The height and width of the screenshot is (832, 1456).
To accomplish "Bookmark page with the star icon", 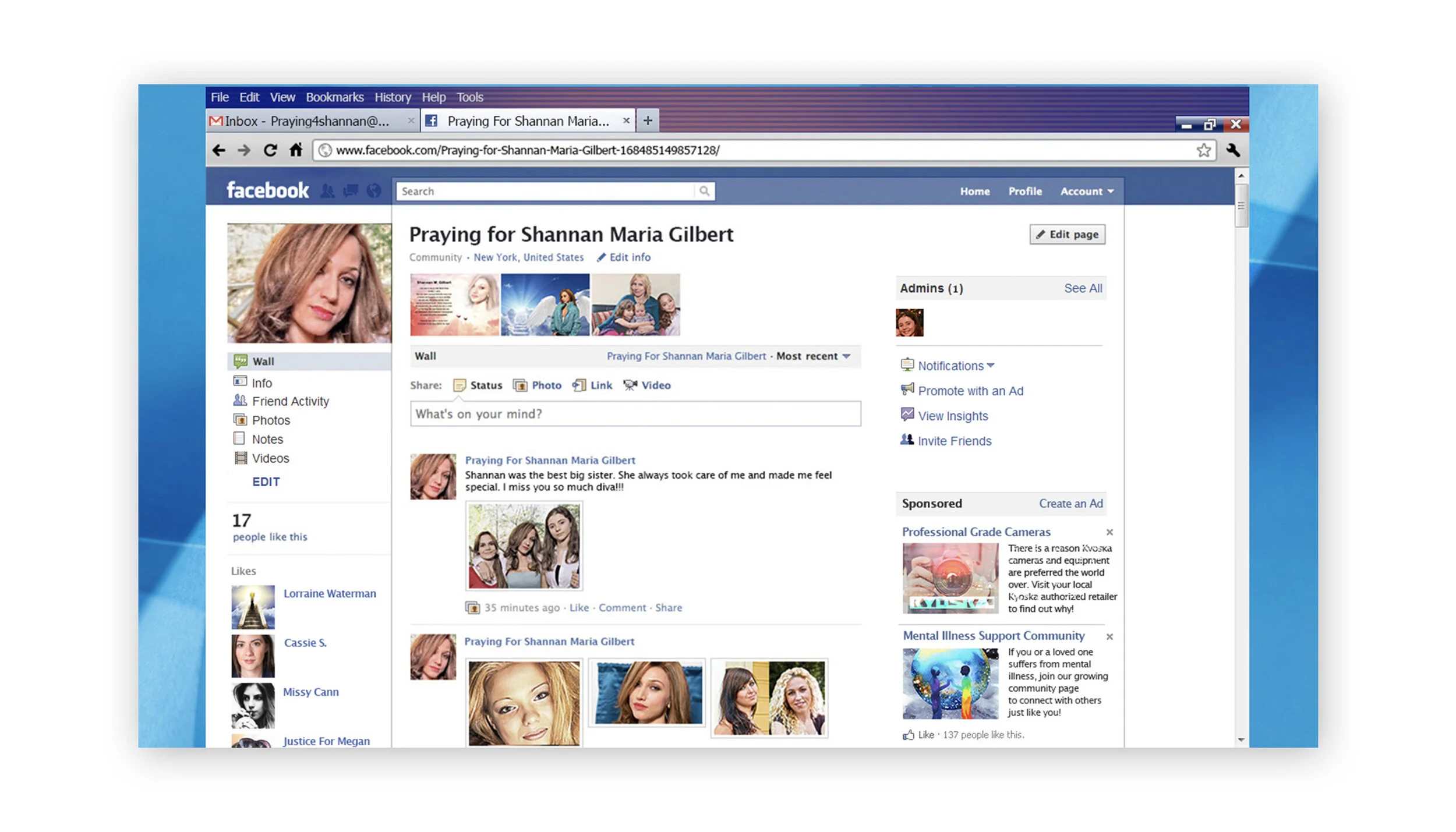I will click(x=1204, y=150).
